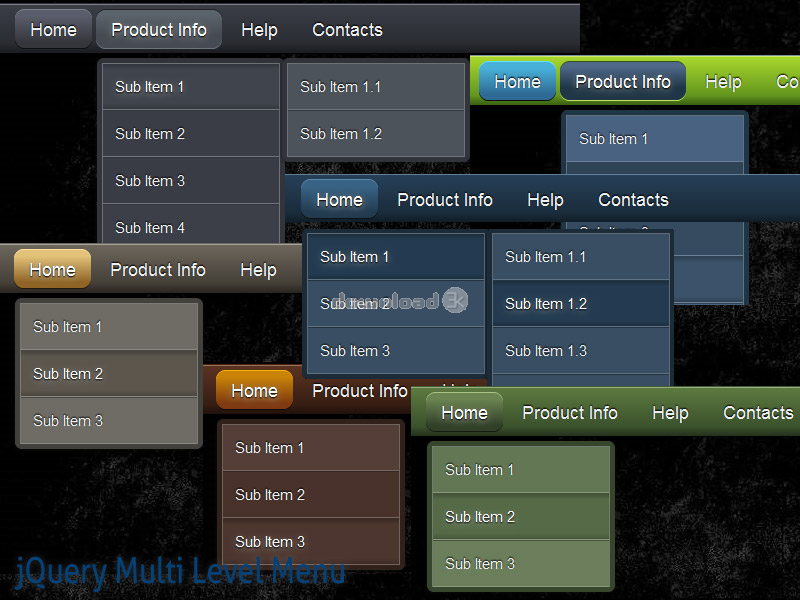Choose Sub Item 1 in brown dropdown
This screenshot has width=800, height=600.
point(311,447)
